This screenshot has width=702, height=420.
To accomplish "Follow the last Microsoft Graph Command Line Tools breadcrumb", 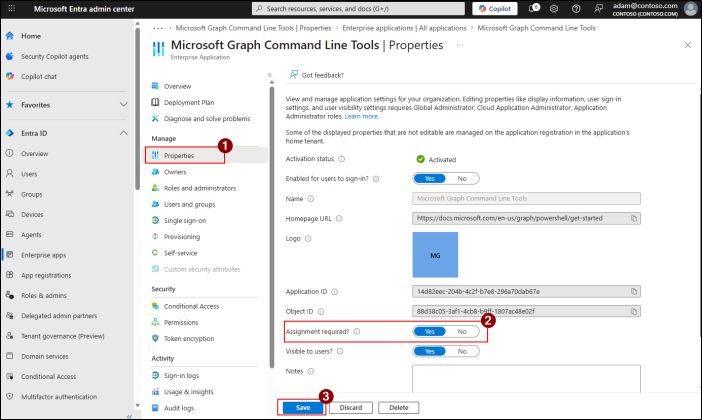I will (536, 28).
